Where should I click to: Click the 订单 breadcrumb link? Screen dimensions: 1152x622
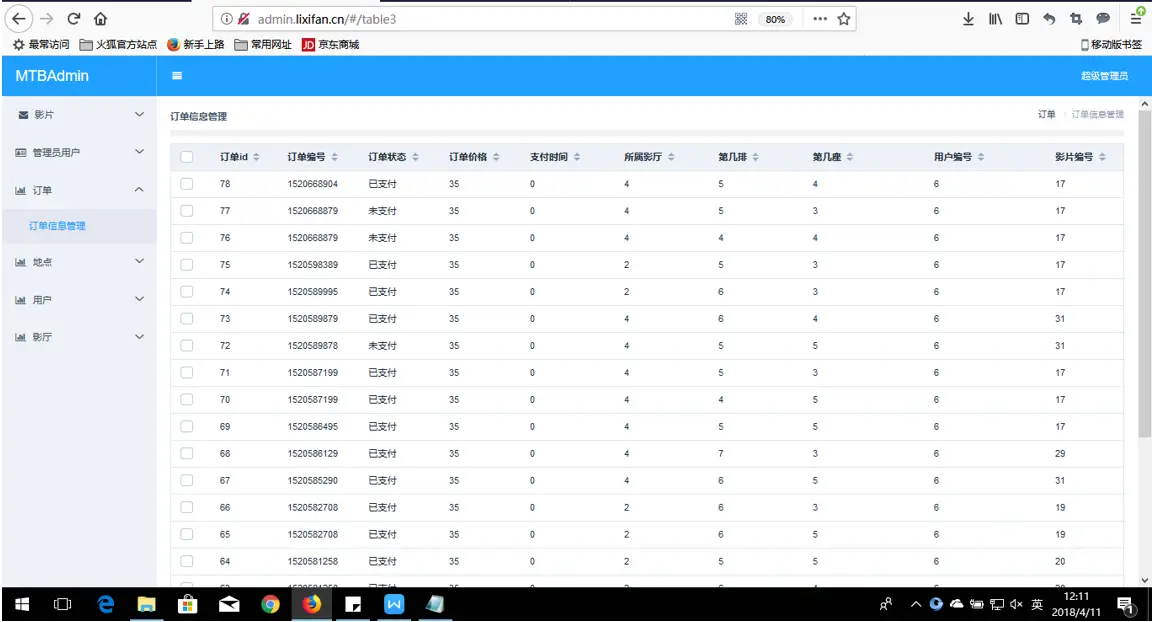[1046, 115]
